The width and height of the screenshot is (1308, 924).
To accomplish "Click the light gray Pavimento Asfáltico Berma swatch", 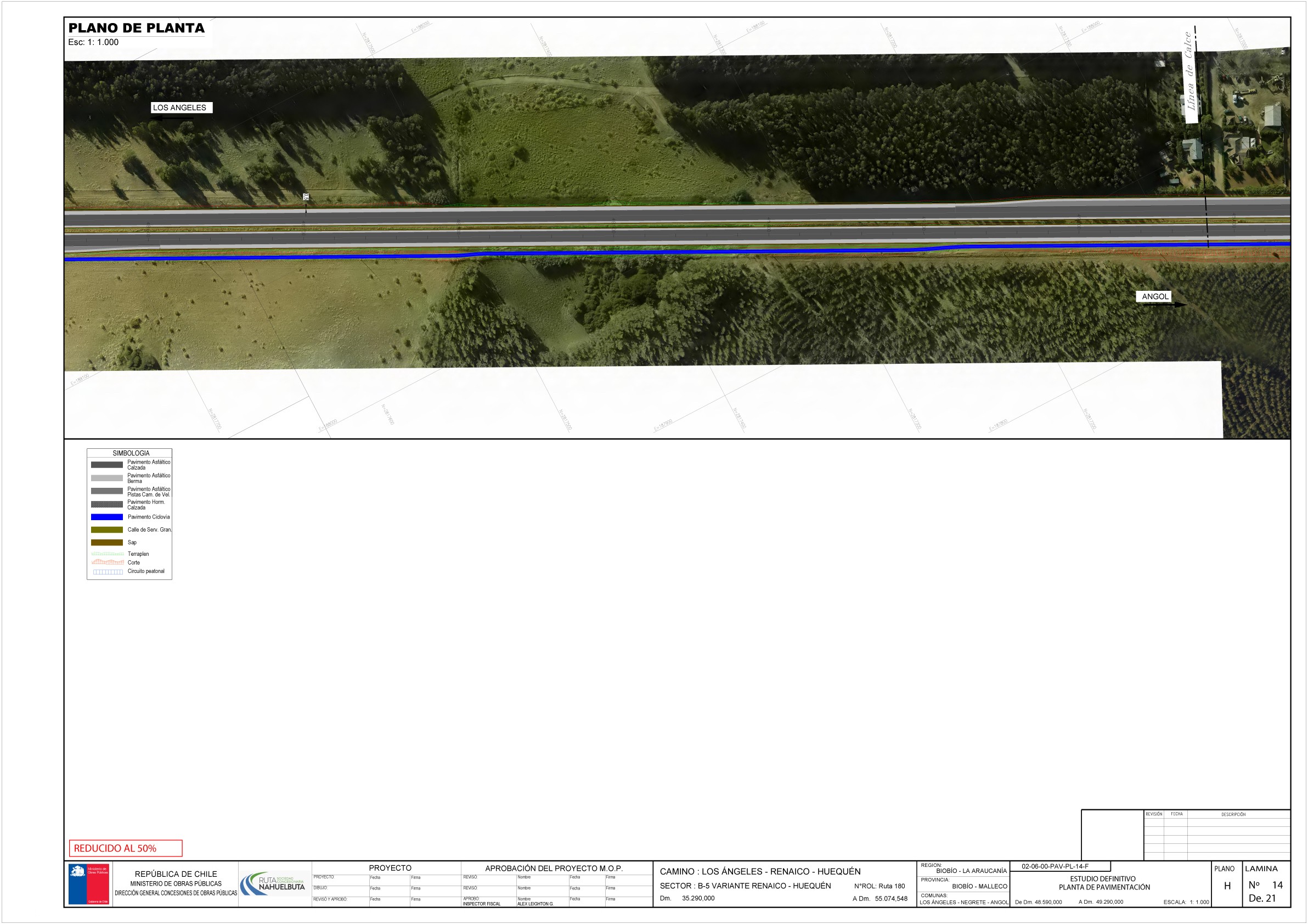I will 107,478.
